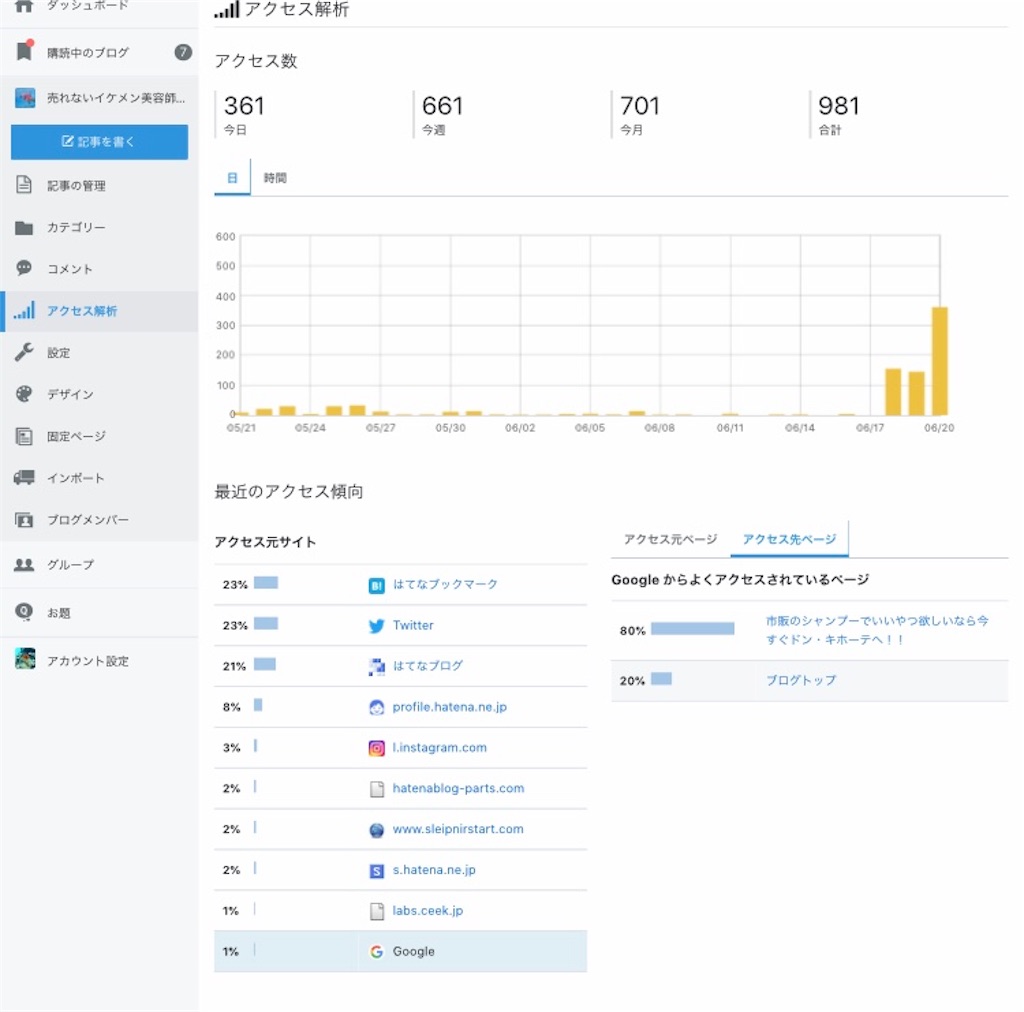Click the 80% access percentage bar
The height and width of the screenshot is (1012, 1024).
[x=692, y=628]
